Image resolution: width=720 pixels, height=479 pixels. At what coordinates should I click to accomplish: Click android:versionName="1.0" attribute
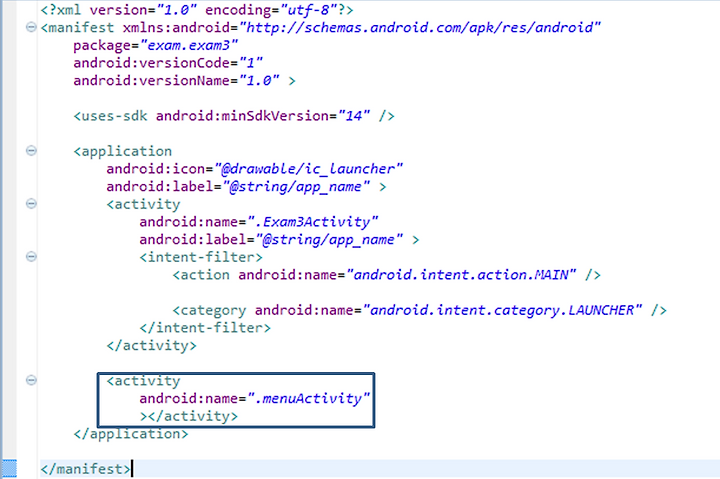[x=176, y=81]
